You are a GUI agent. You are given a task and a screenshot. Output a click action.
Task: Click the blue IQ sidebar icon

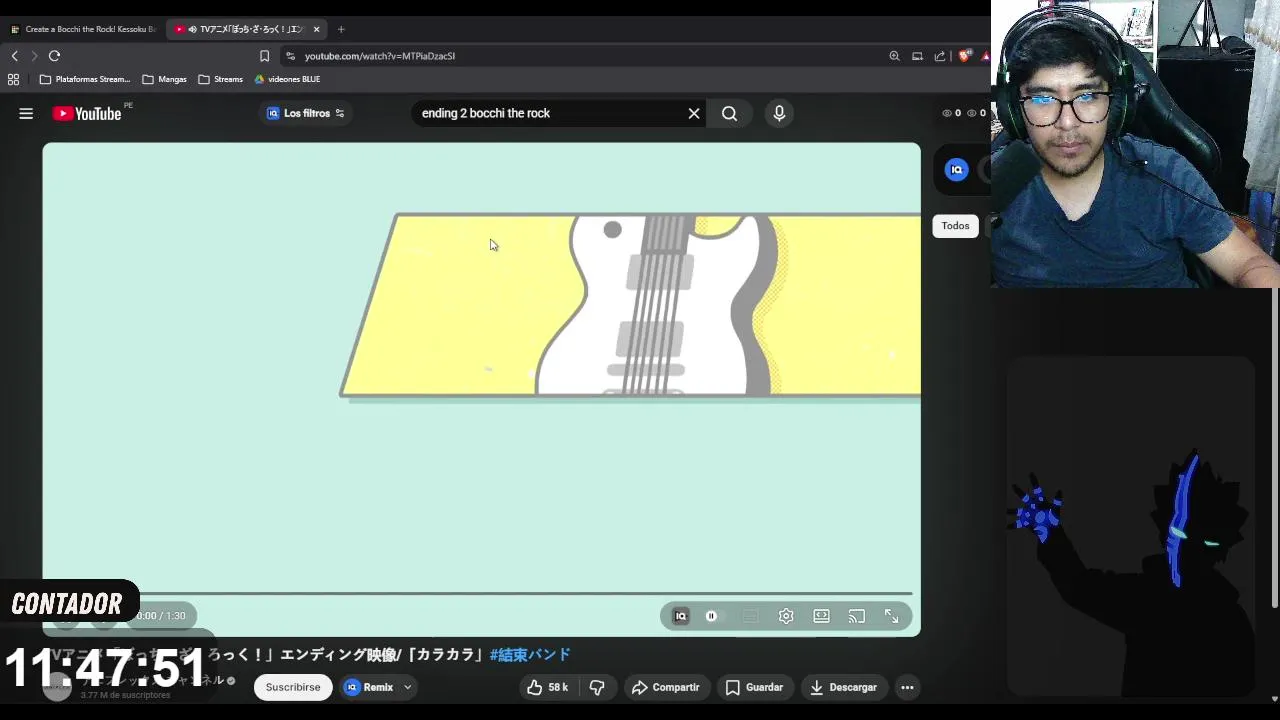tap(957, 170)
